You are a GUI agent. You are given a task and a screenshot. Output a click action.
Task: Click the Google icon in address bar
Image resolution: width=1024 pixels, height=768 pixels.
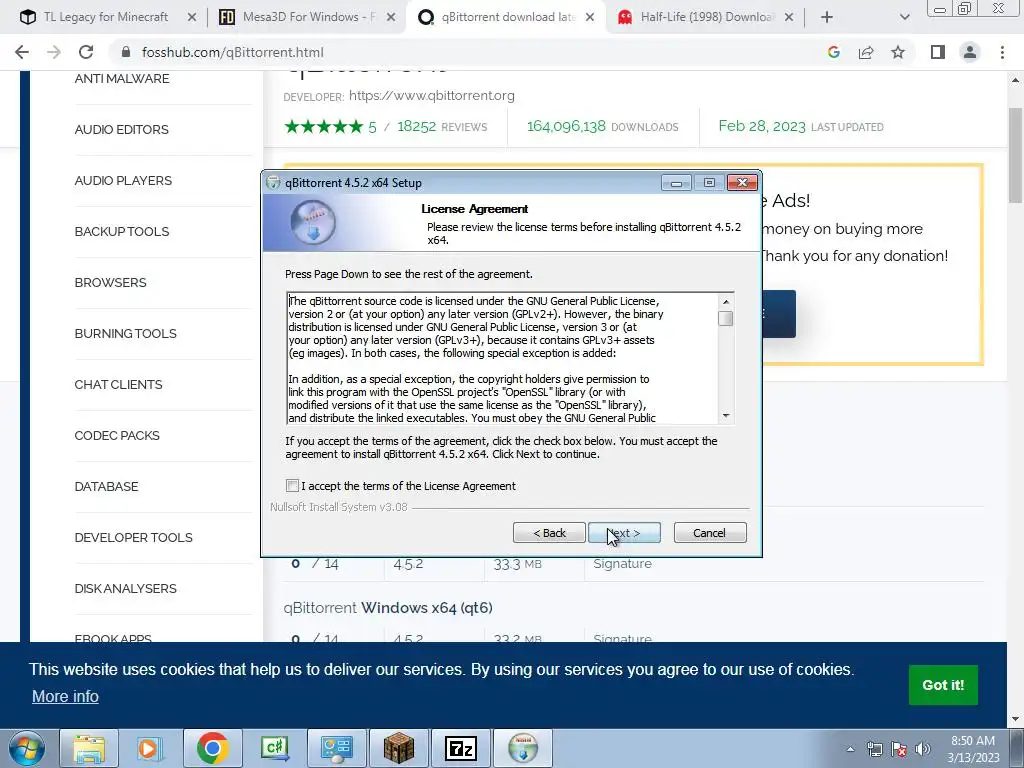click(833, 52)
